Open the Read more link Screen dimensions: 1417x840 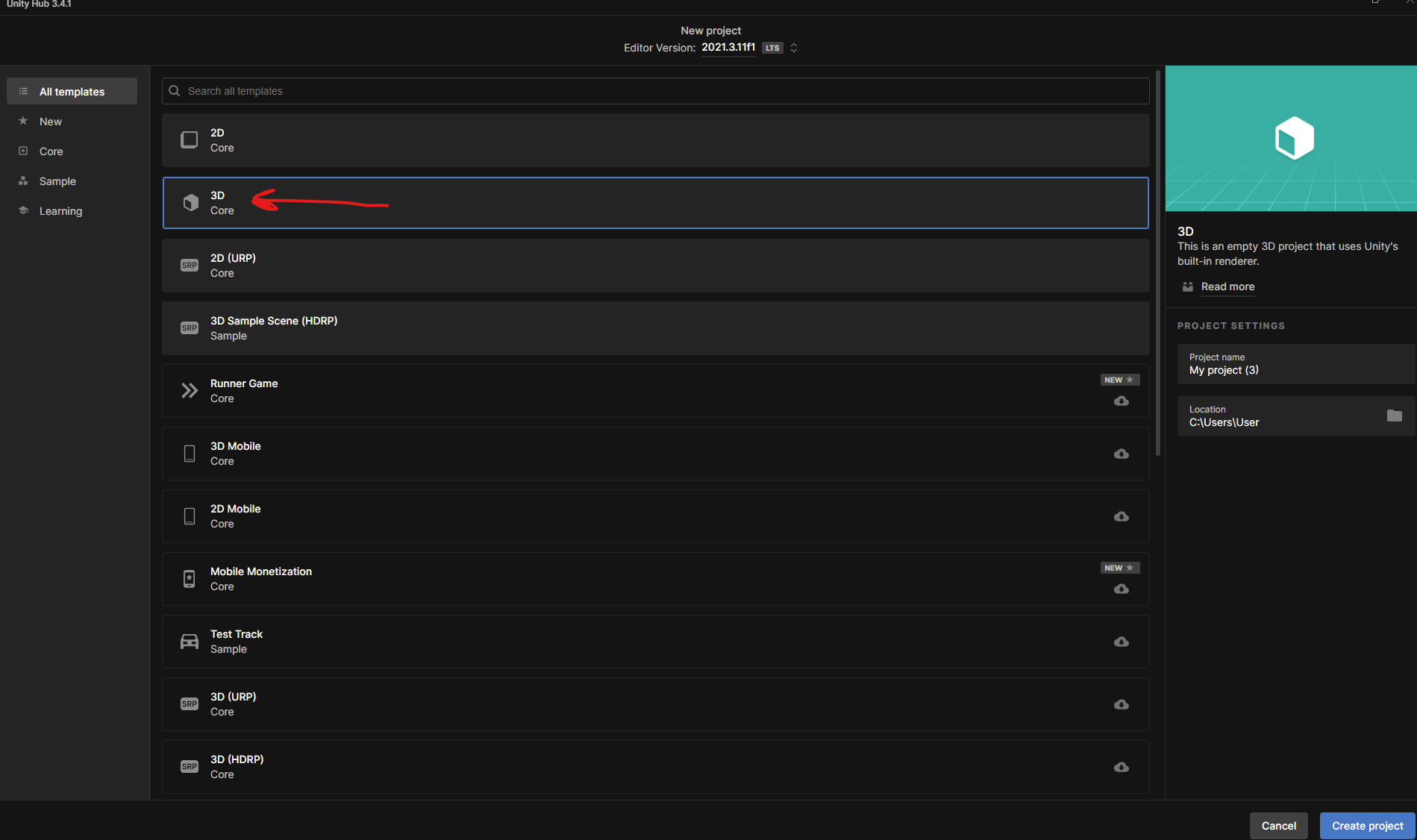tap(1227, 286)
